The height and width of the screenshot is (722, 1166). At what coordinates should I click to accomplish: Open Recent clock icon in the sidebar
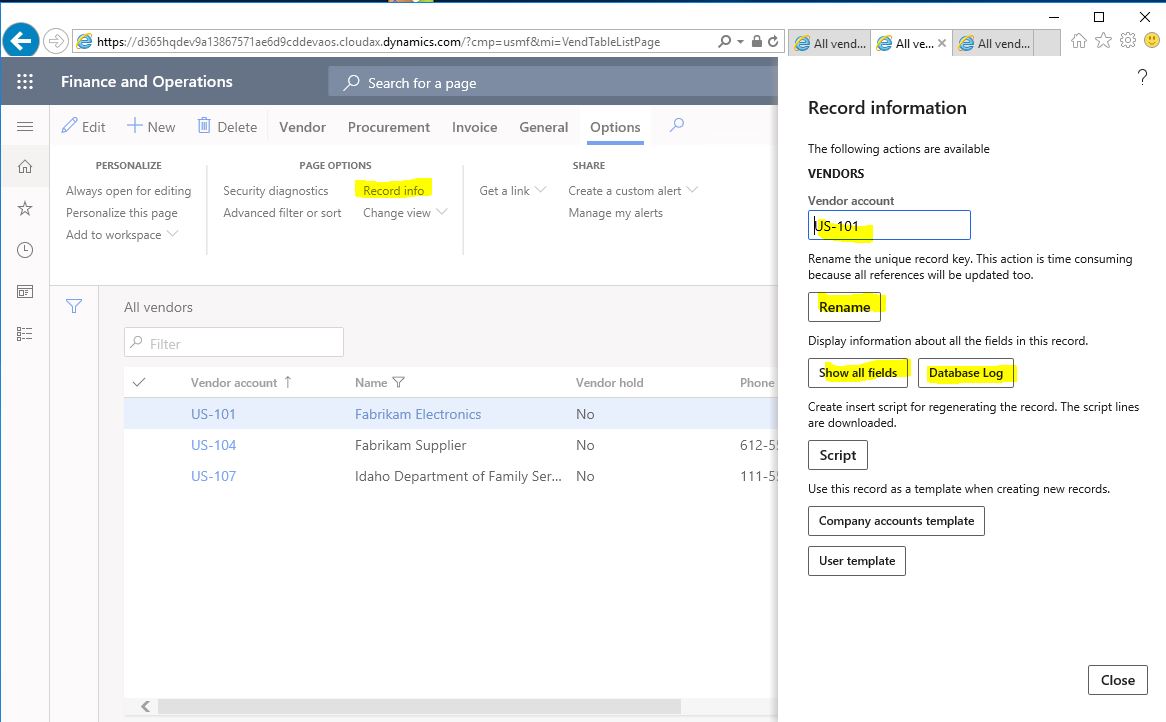(25, 250)
